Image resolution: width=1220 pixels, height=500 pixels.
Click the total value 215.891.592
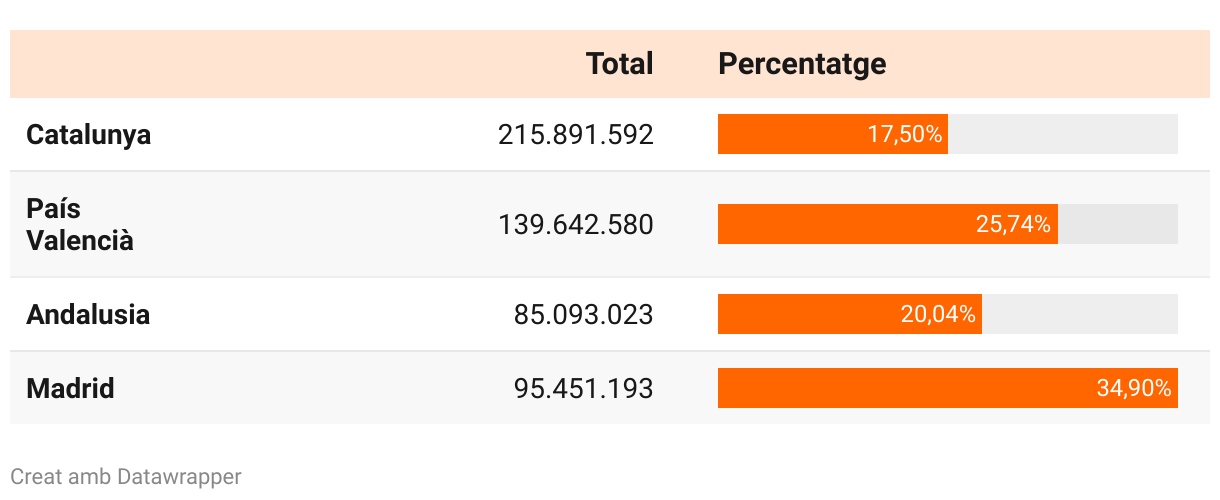[575, 134]
